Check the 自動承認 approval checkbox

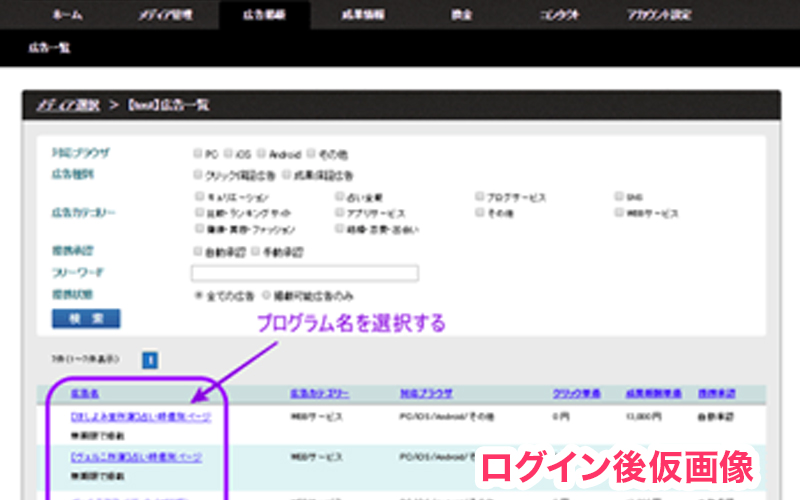[x=198, y=251]
